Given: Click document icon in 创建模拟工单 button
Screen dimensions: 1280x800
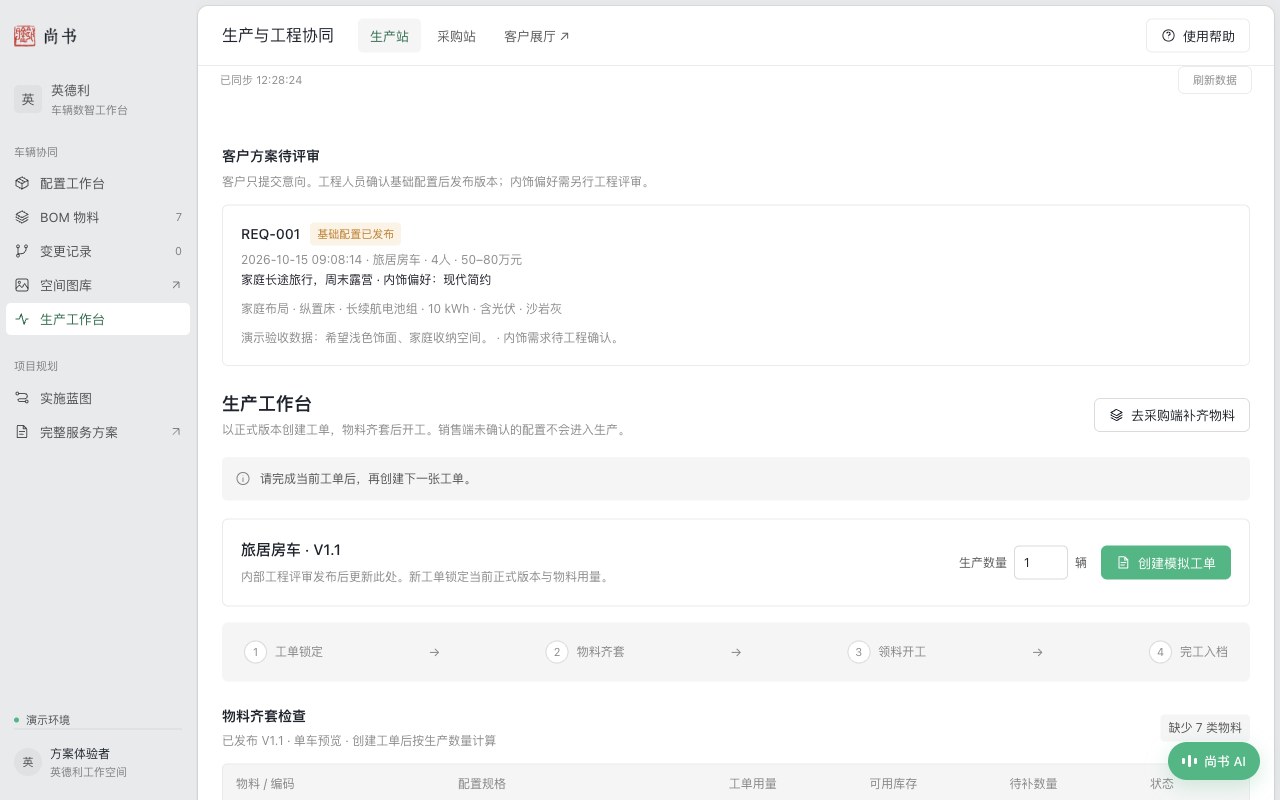Looking at the screenshot, I should click(1123, 563).
